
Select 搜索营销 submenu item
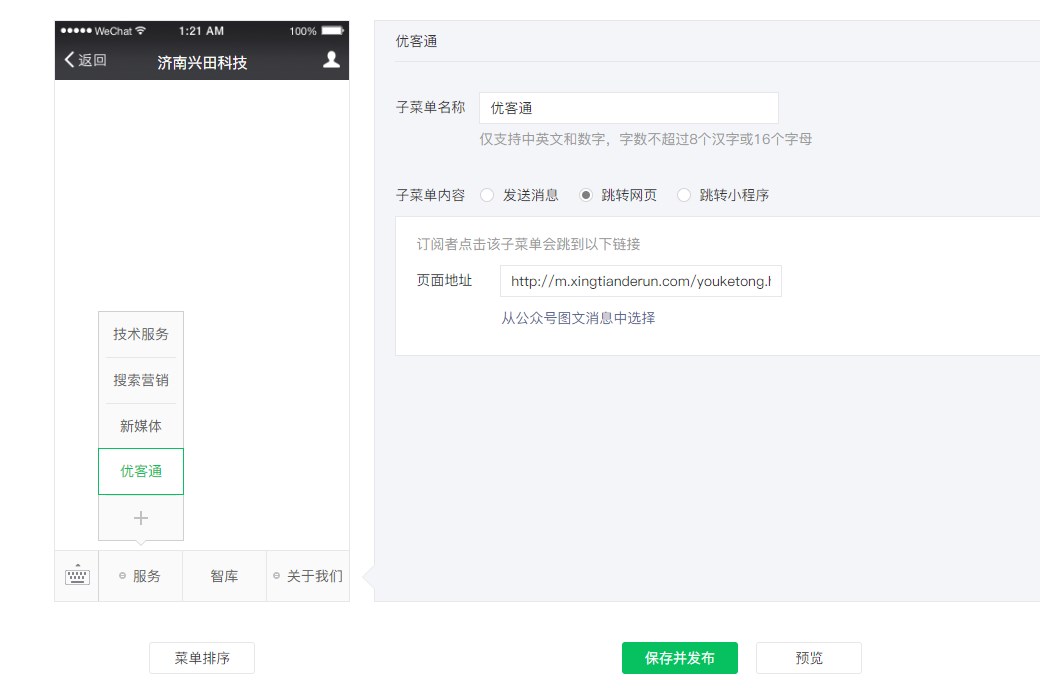coord(141,380)
